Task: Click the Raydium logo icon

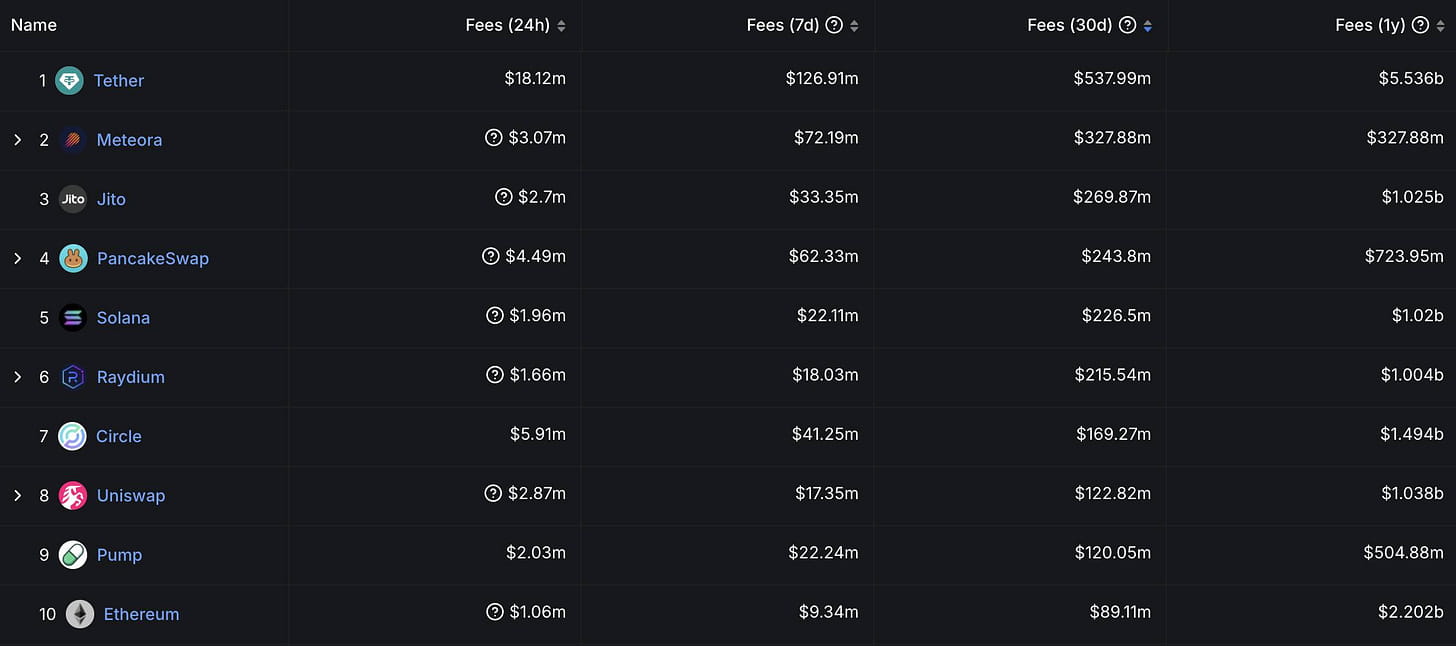Action: tap(73, 377)
